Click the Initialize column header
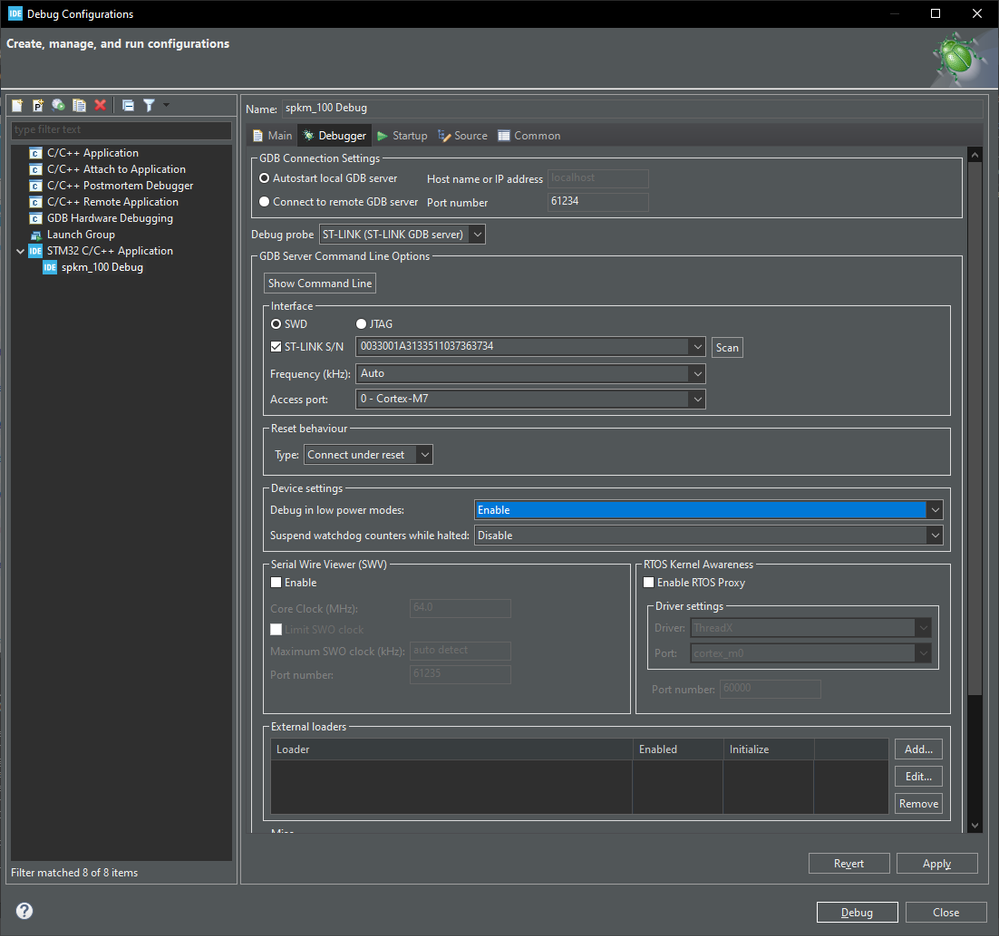The image size is (999, 936). click(768, 749)
